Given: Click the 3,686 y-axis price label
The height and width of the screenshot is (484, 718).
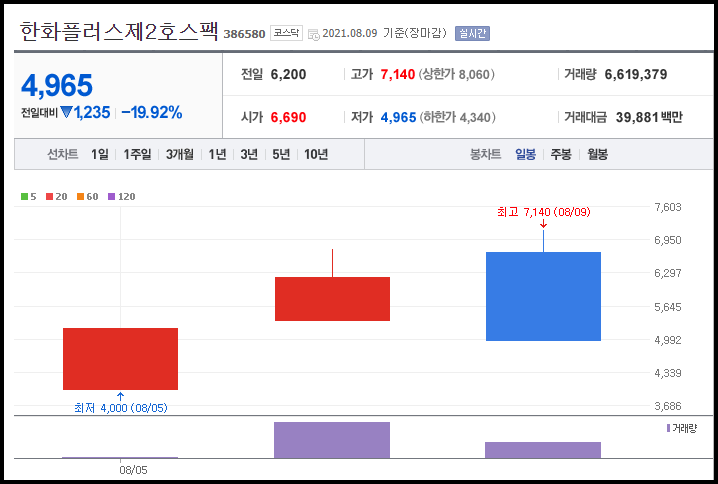Looking at the screenshot, I should pyautogui.click(x=668, y=406).
